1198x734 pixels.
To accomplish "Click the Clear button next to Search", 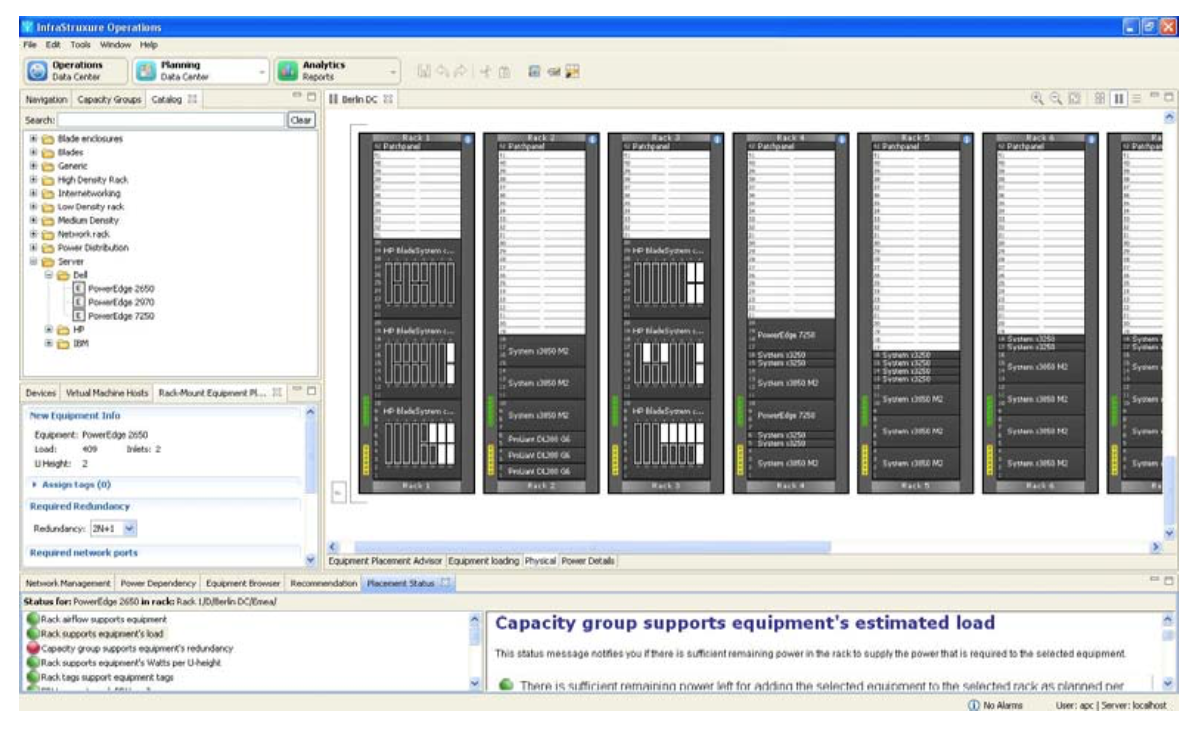I will (300, 119).
